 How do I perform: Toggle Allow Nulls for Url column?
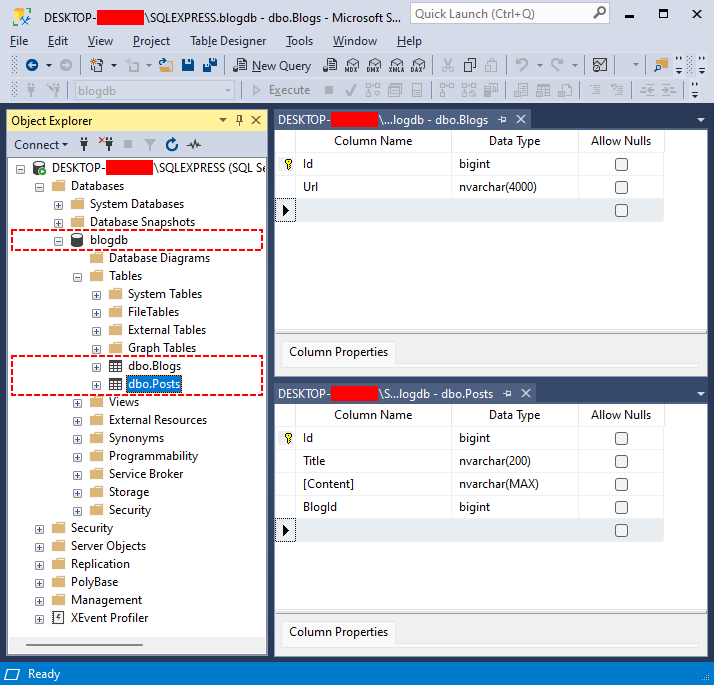point(621,187)
